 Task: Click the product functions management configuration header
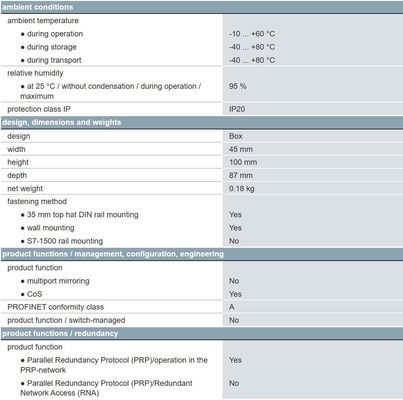(x=201, y=254)
